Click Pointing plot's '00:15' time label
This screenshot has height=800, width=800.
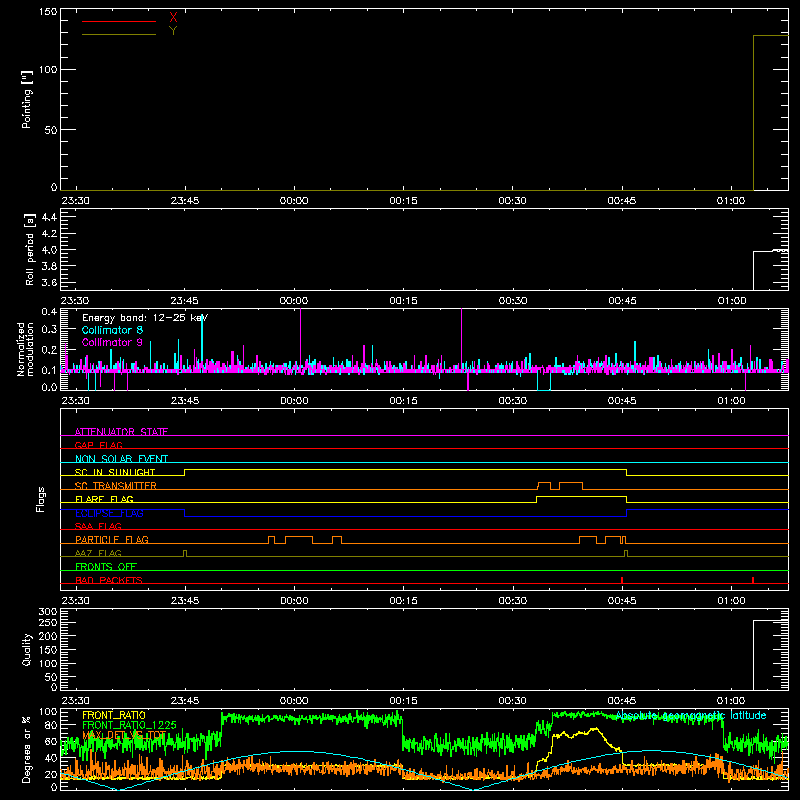pyautogui.click(x=403, y=201)
